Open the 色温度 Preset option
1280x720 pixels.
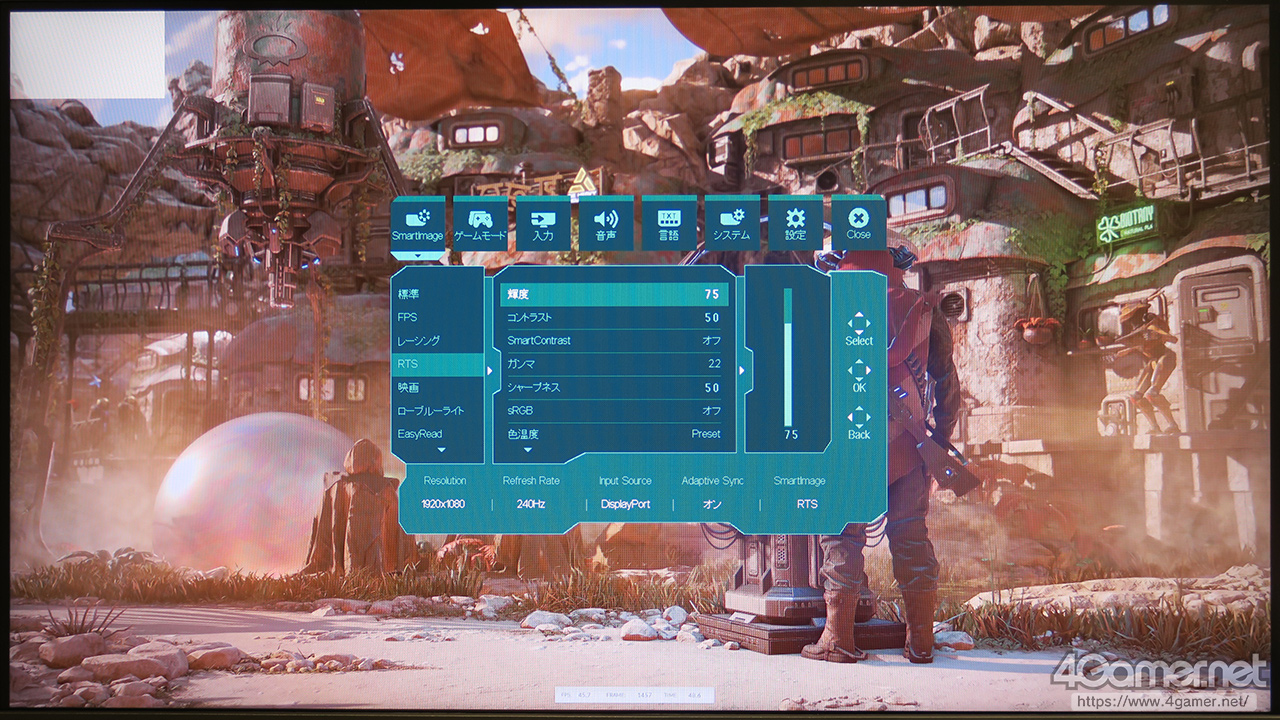pos(614,433)
